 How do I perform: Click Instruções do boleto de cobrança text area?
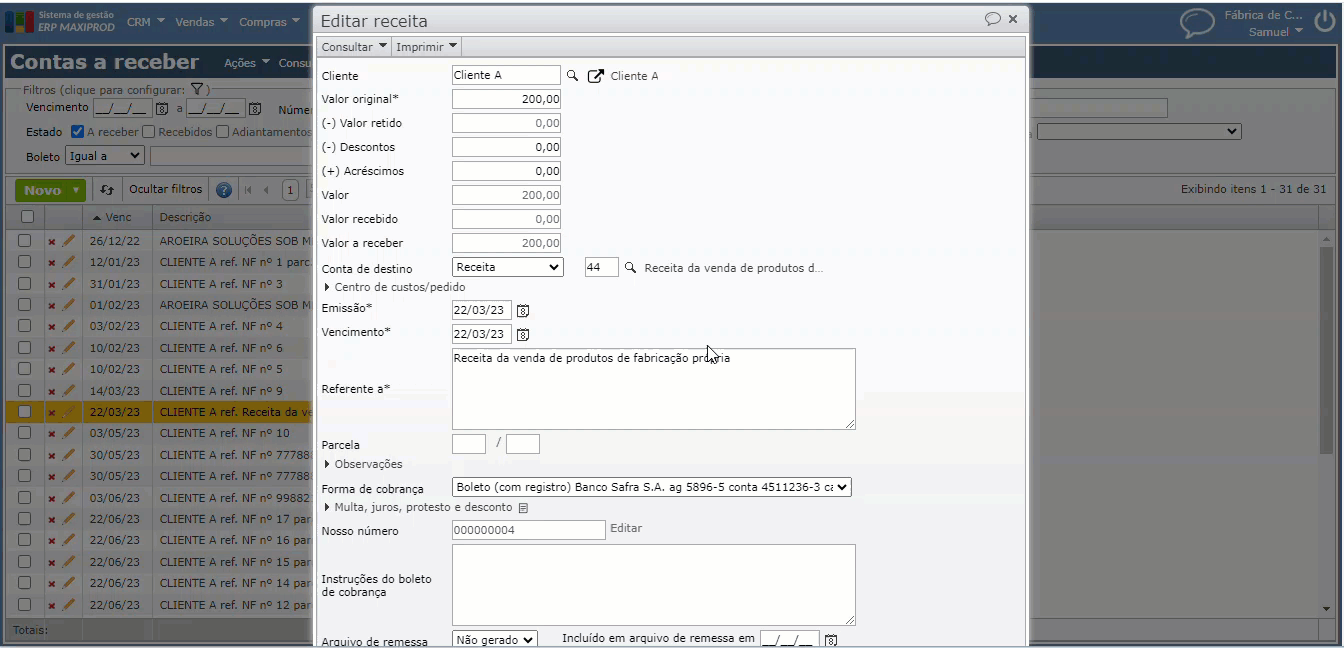click(x=653, y=585)
